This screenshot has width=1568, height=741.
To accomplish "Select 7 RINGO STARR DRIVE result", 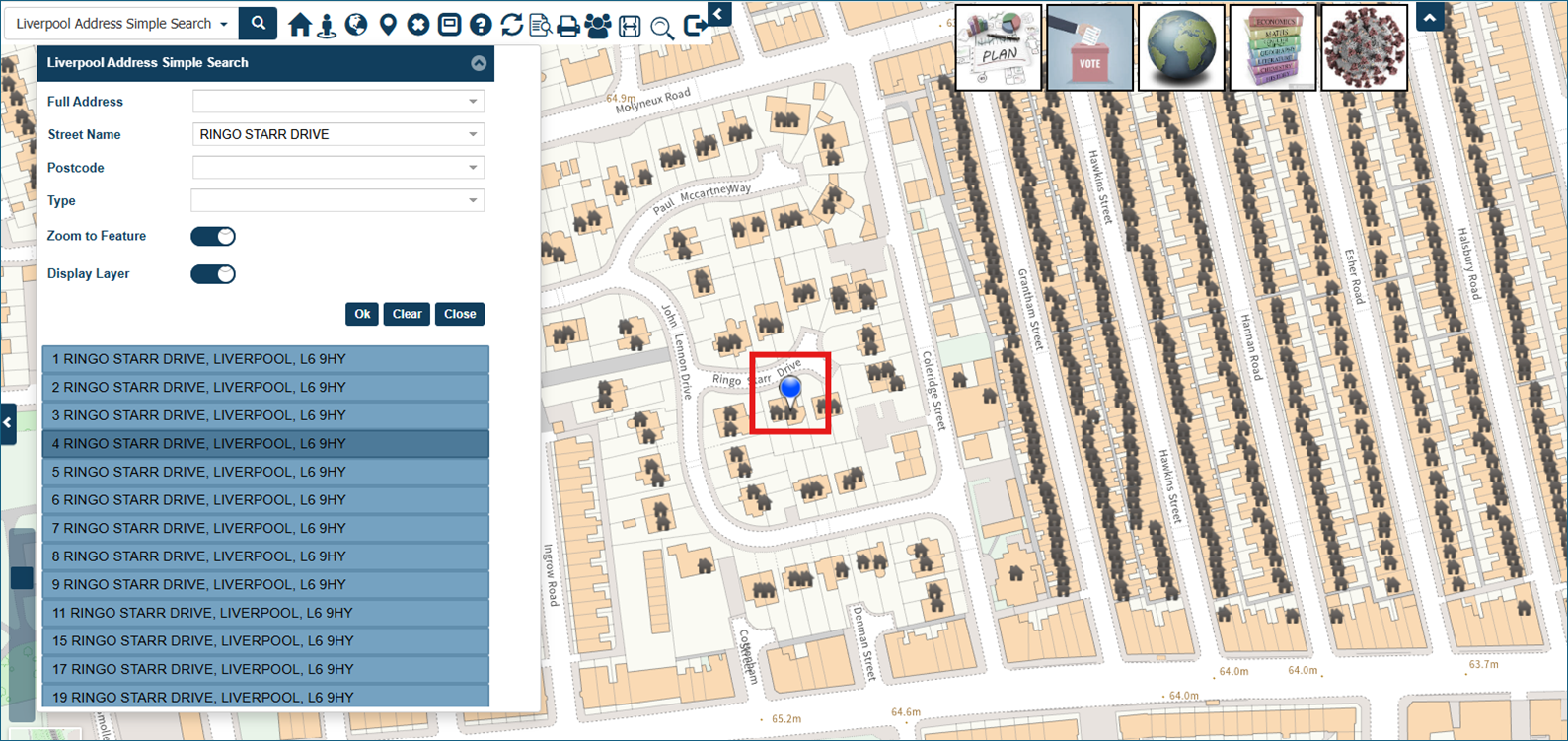I will pyautogui.click(x=265, y=528).
